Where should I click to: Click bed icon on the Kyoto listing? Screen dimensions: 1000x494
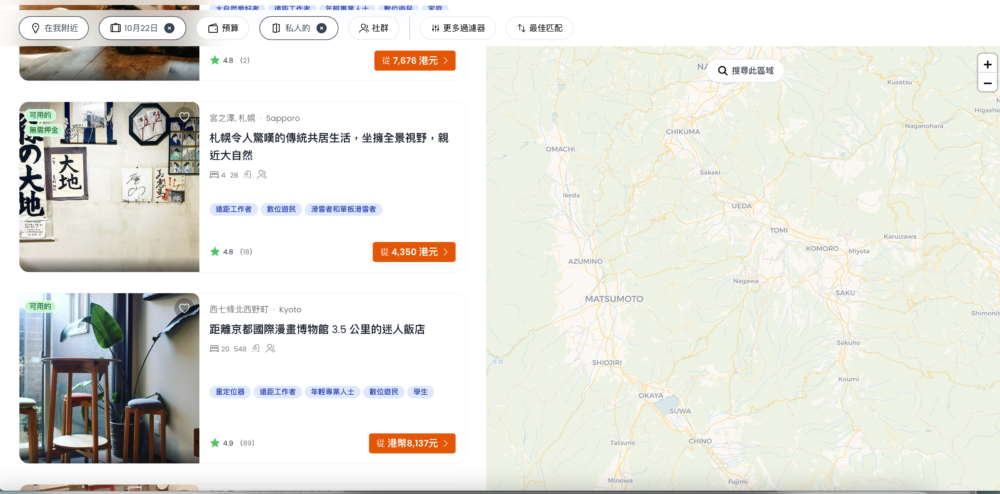(x=214, y=349)
